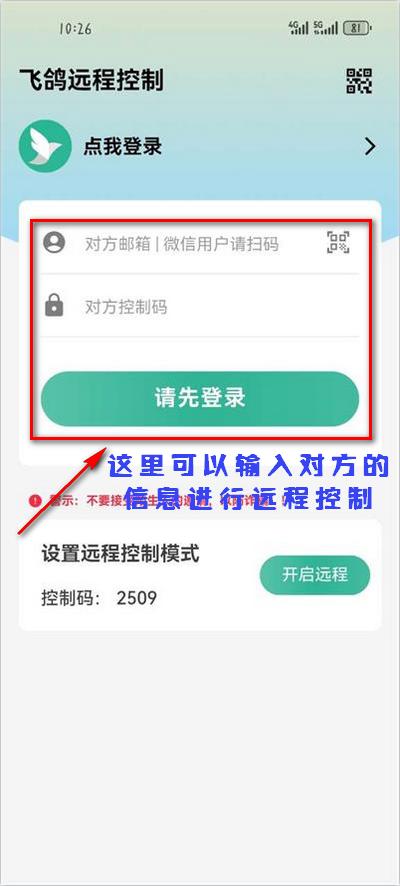Viewport: 400px width, 886px height.
Task: Tap the 5G signal strength icon
Action: click(x=325, y=28)
